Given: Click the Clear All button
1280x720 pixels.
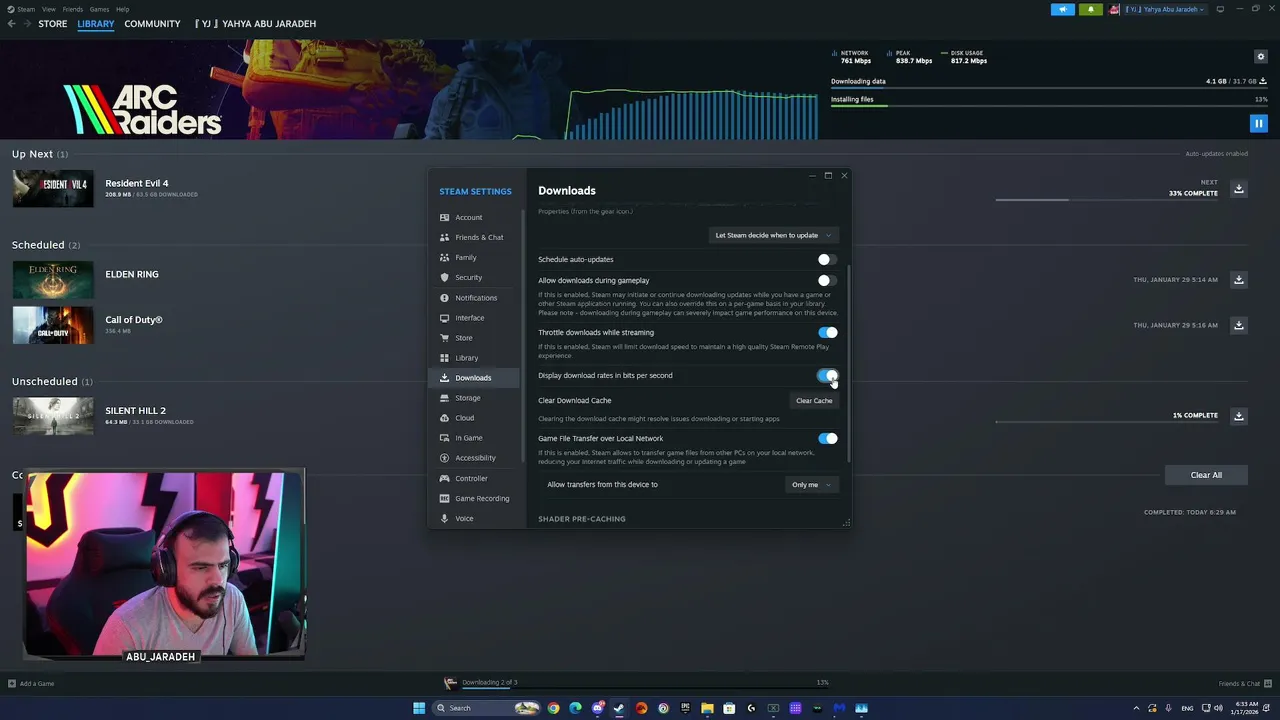Looking at the screenshot, I should tap(1206, 475).
